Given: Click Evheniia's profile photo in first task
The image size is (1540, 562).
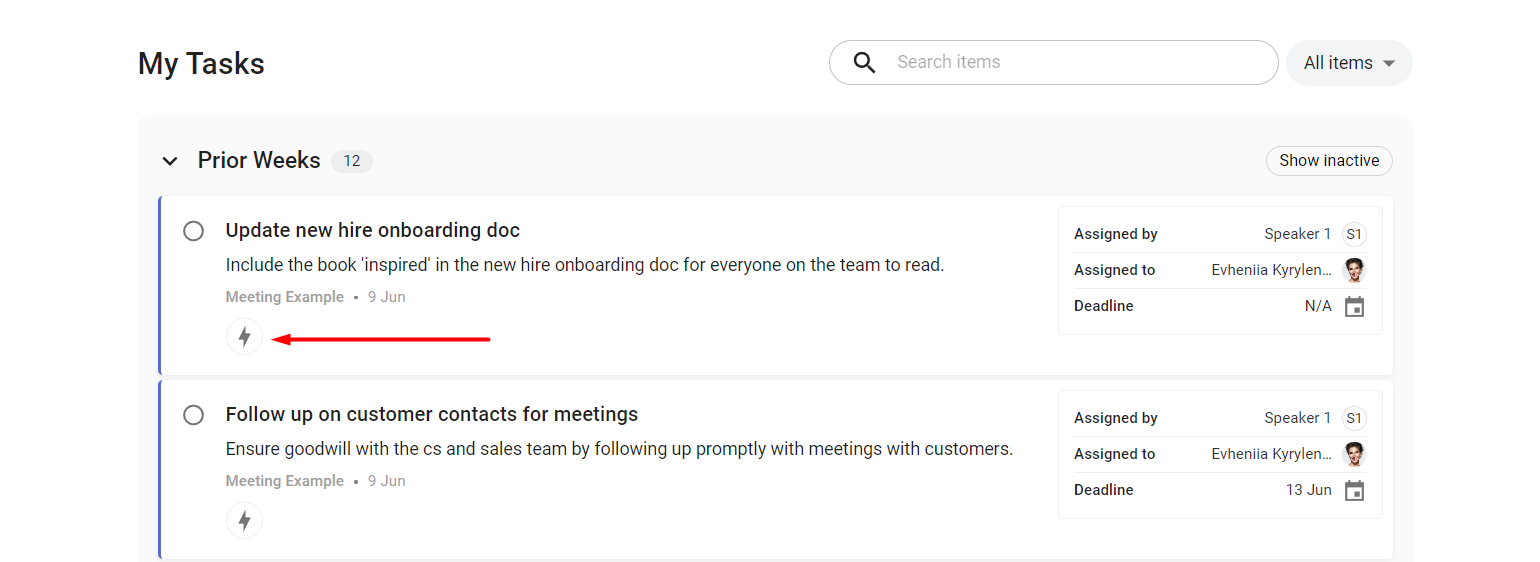Looking at the screenshot, I should tap(1354, 270).
